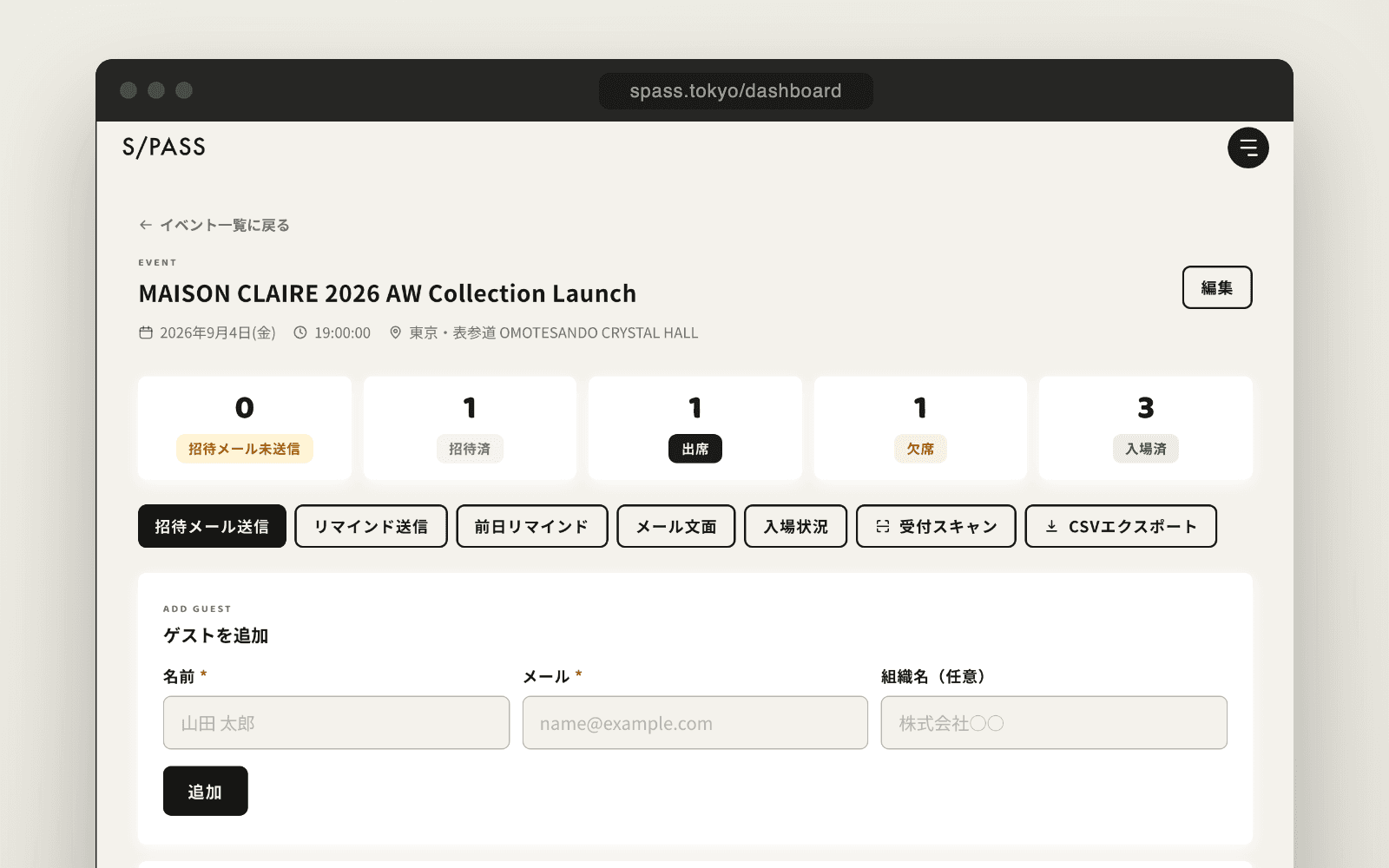Click the 前日リマインド button

point(531,526)
